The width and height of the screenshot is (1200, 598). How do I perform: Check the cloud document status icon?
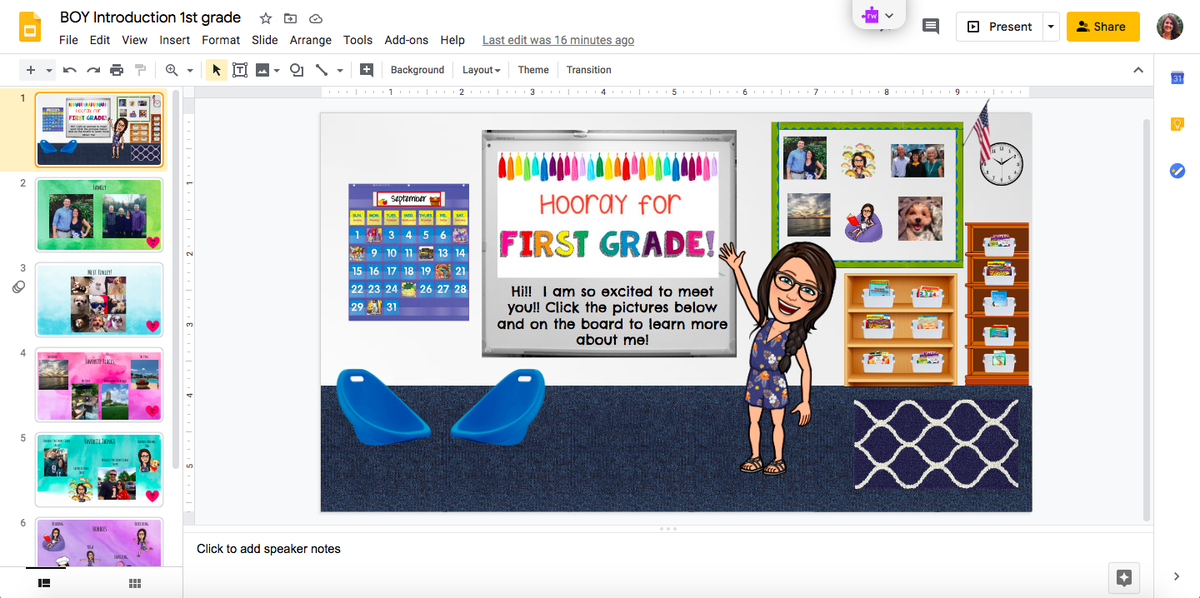pyautogui.click(x=316, y=18)
